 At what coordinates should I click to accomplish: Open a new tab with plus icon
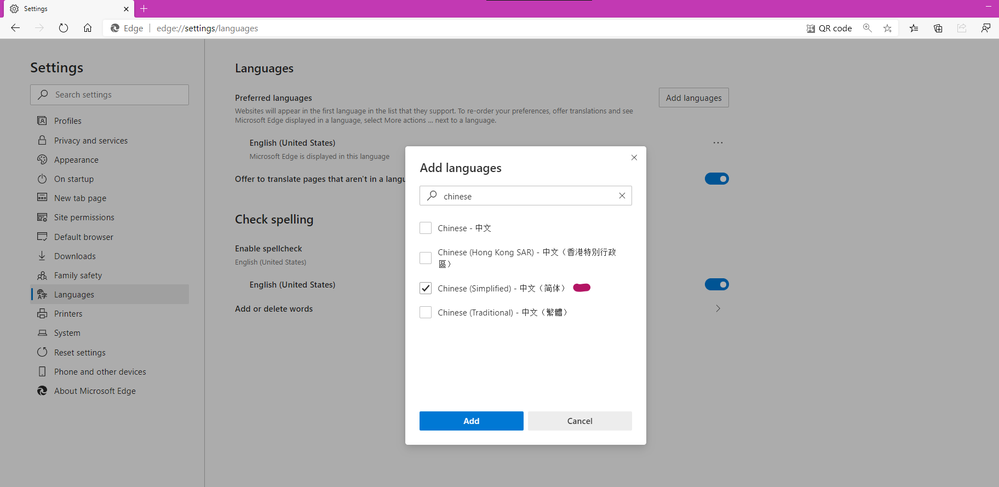pyautogui.click(x=143, y=9)
